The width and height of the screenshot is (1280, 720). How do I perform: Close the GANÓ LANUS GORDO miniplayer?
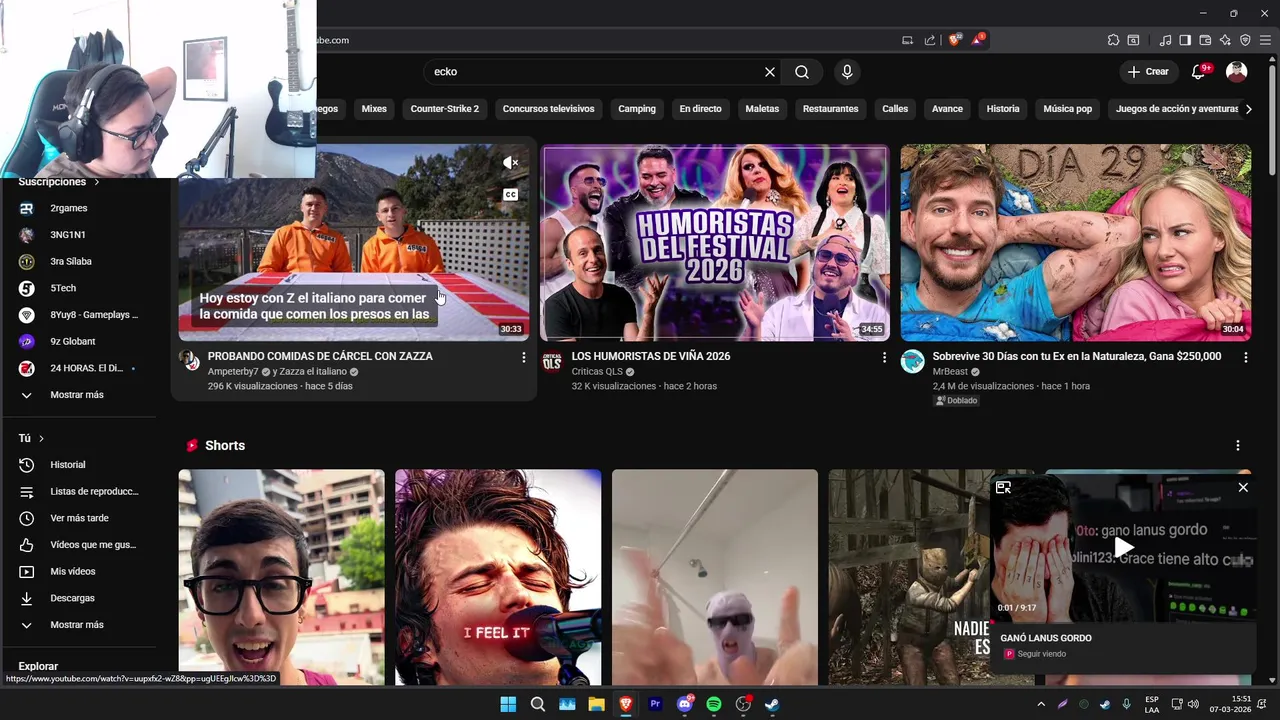click(1243, 488)
